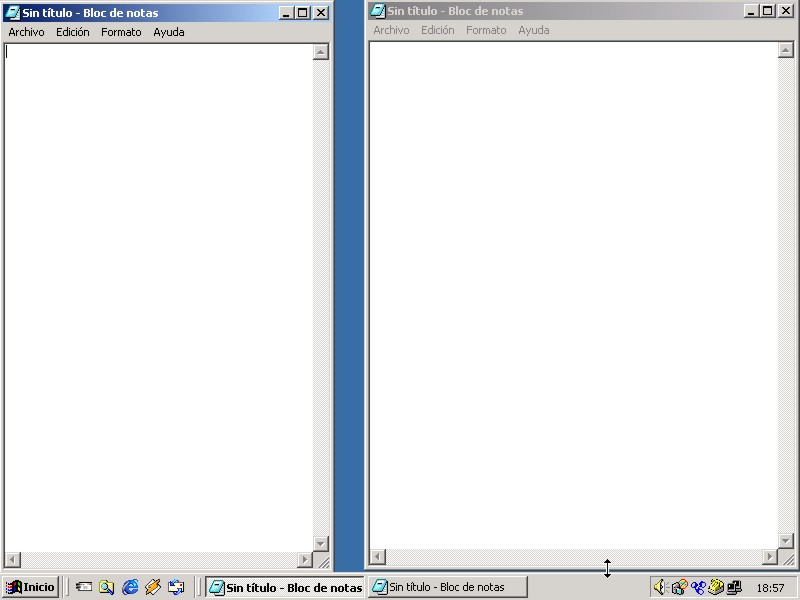This screenshot has width=800, height=600.
Task: Click scroll up arrow in left Notepad
Action: click(x=320, y=52)
